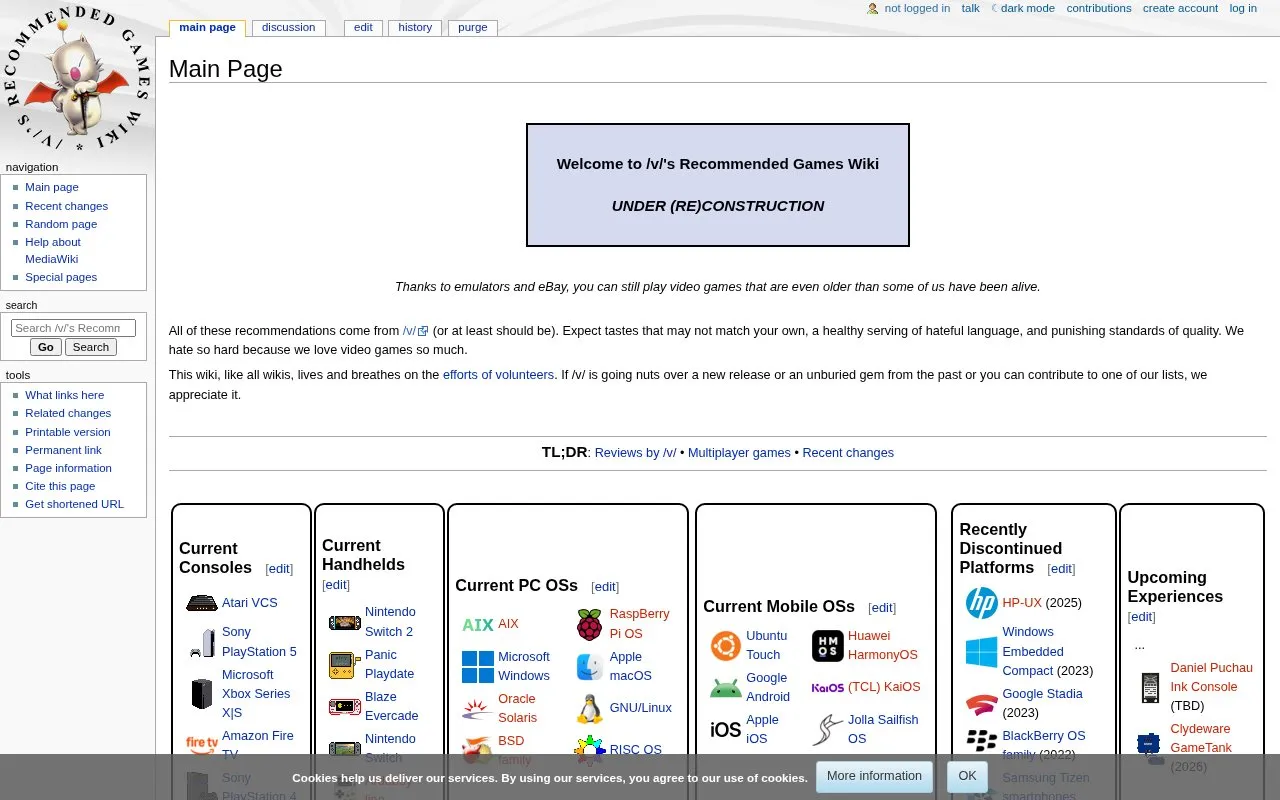Open the Atari VCS console icon
This screenshot has width=1280, height=800.
tap(202, 603)
